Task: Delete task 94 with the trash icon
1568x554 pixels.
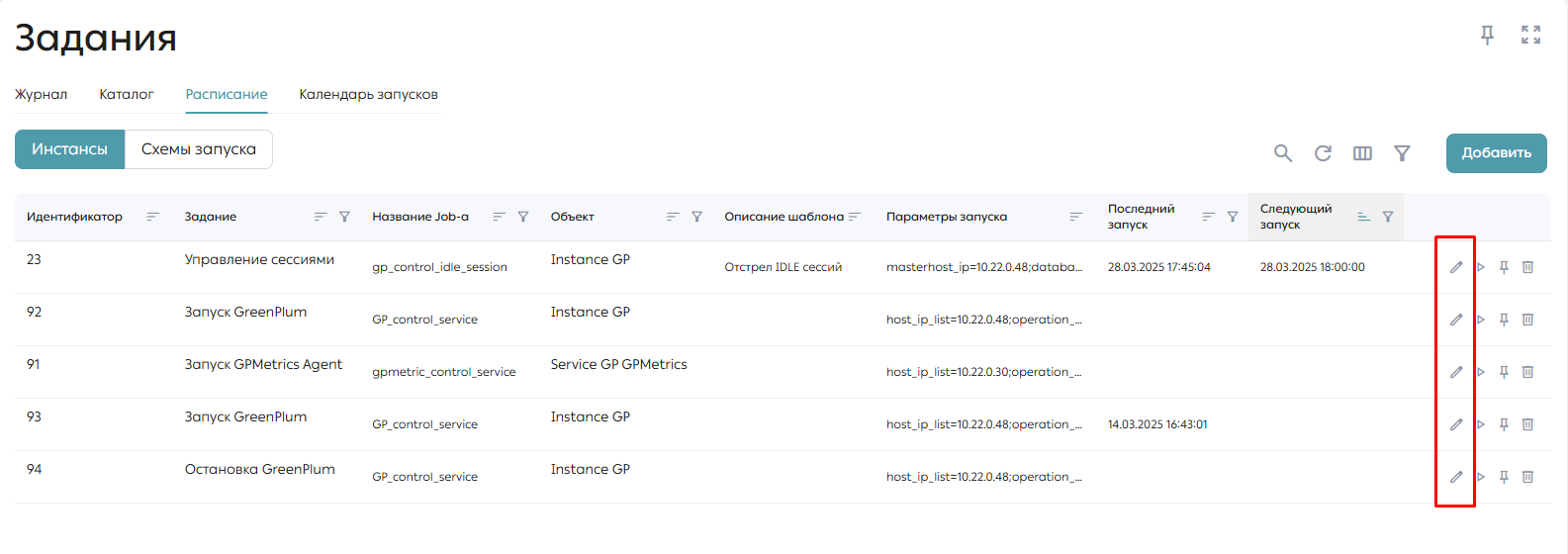Action: [x=1527, y=477]
